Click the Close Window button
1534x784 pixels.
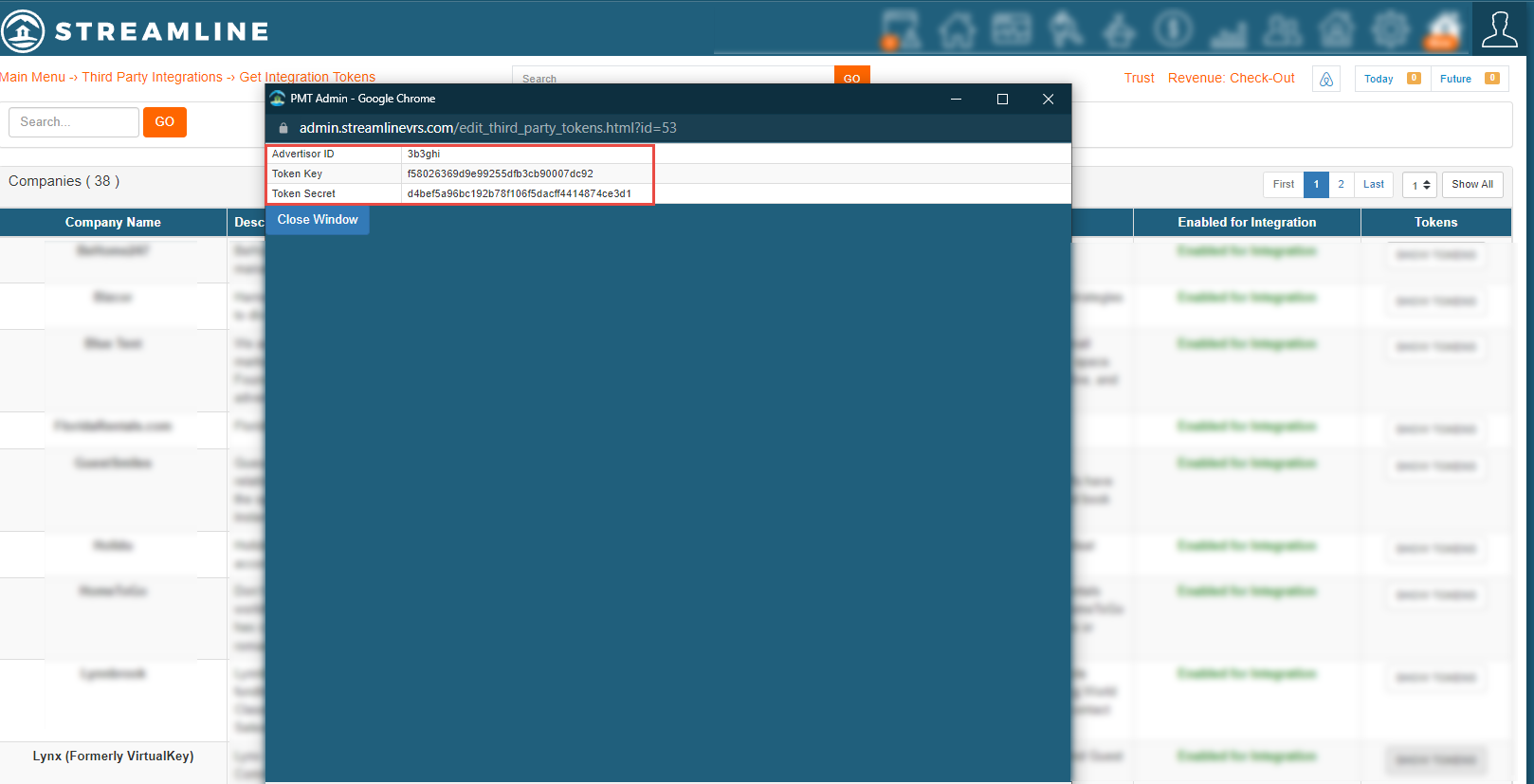point(318,220)
